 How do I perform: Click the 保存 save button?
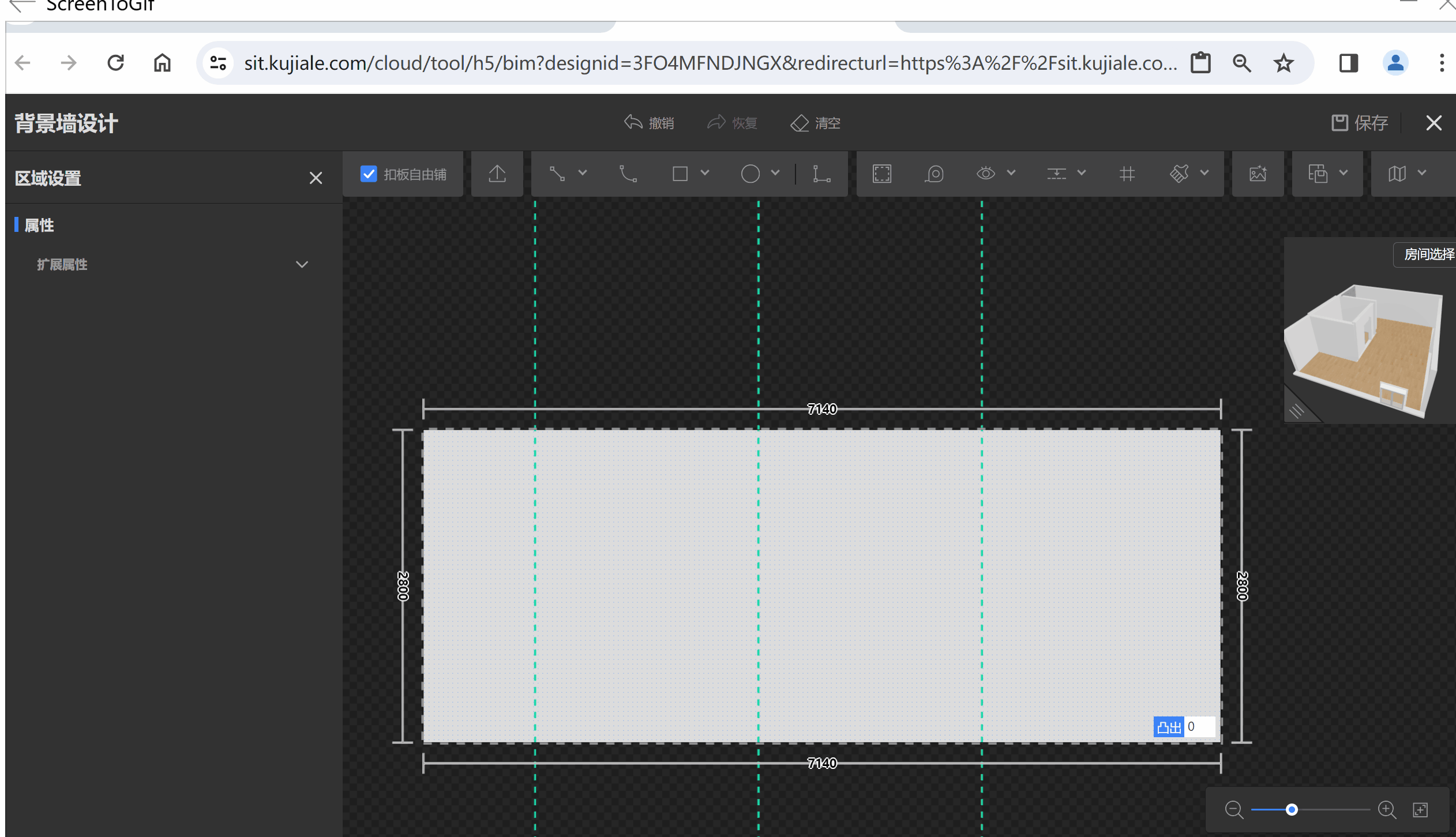click(1360, 123)
